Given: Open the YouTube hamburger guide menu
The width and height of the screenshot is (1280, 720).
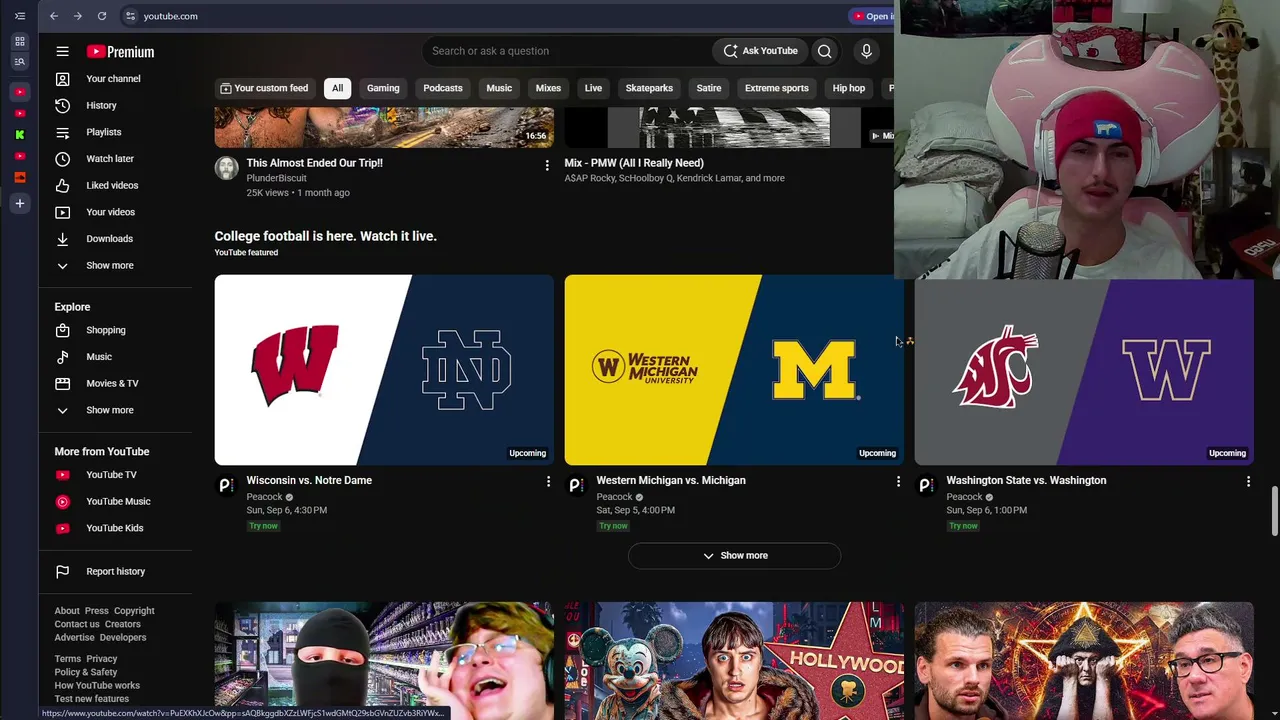Looking at the screenshot, I should pyautogui.click(x=62, y=51).
